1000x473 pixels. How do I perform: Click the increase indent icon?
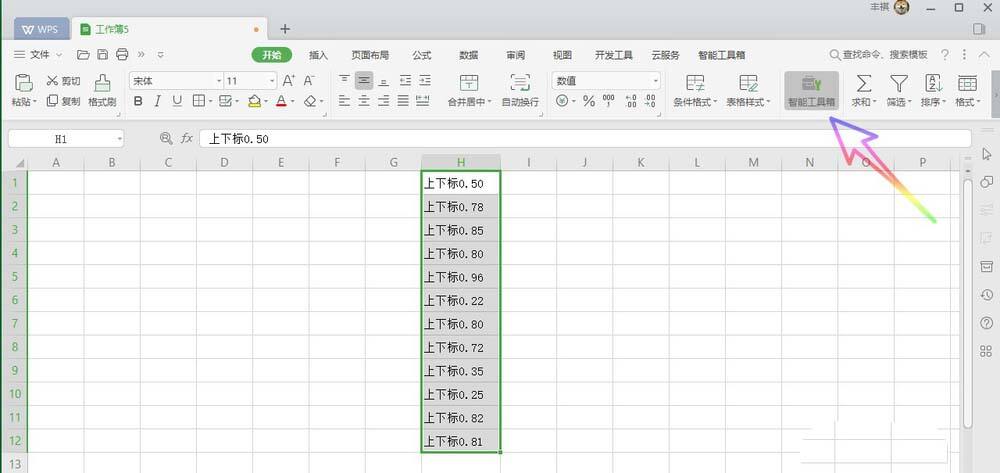[x=425, y=80]
